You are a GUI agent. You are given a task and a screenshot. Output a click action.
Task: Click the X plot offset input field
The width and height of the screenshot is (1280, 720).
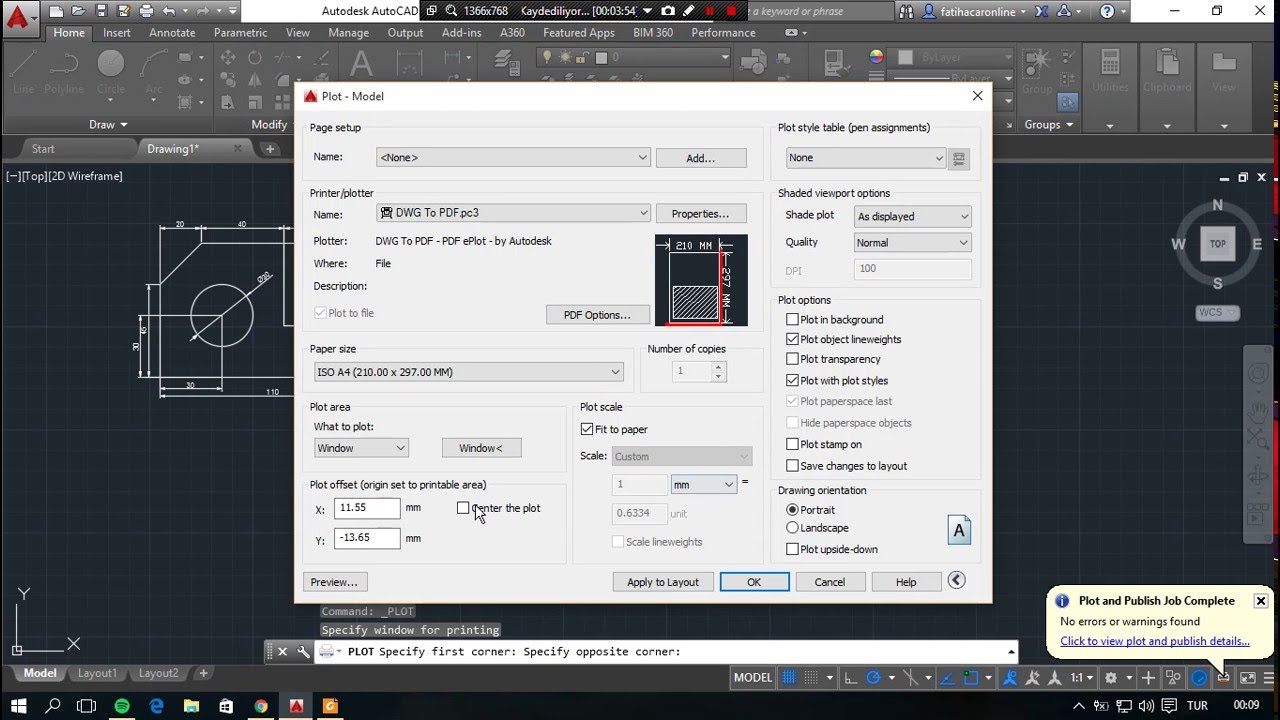coord(367,508)
